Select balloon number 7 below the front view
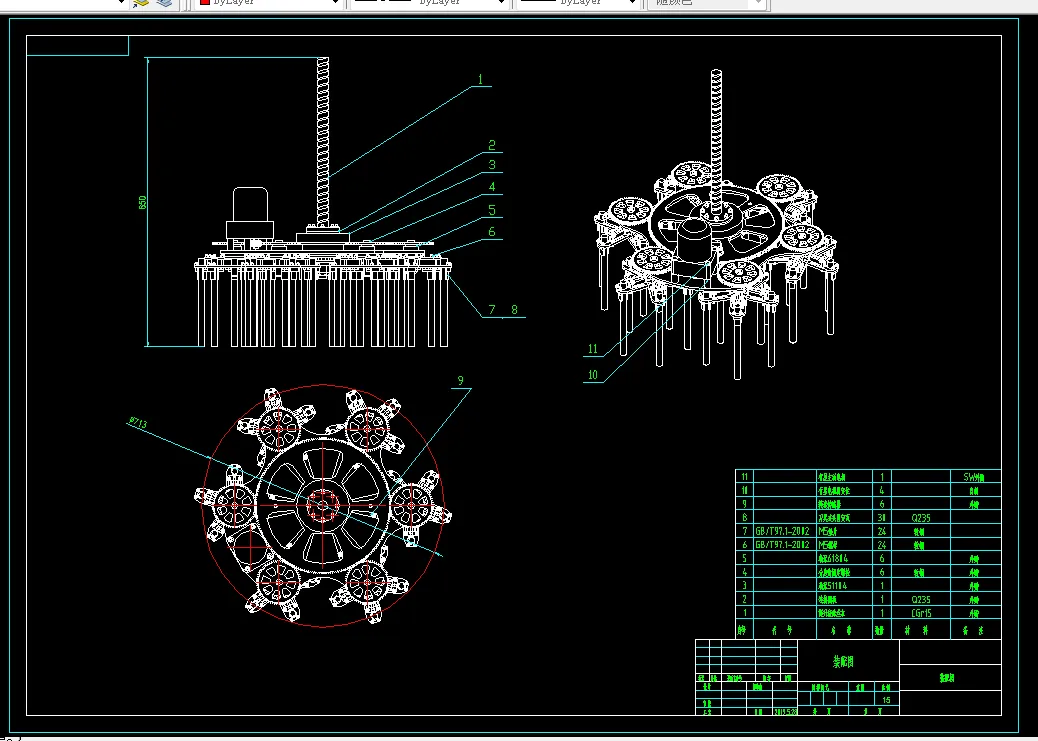Image resolution: width=1038 pixels, height=741 pixels. click(492, 309)
